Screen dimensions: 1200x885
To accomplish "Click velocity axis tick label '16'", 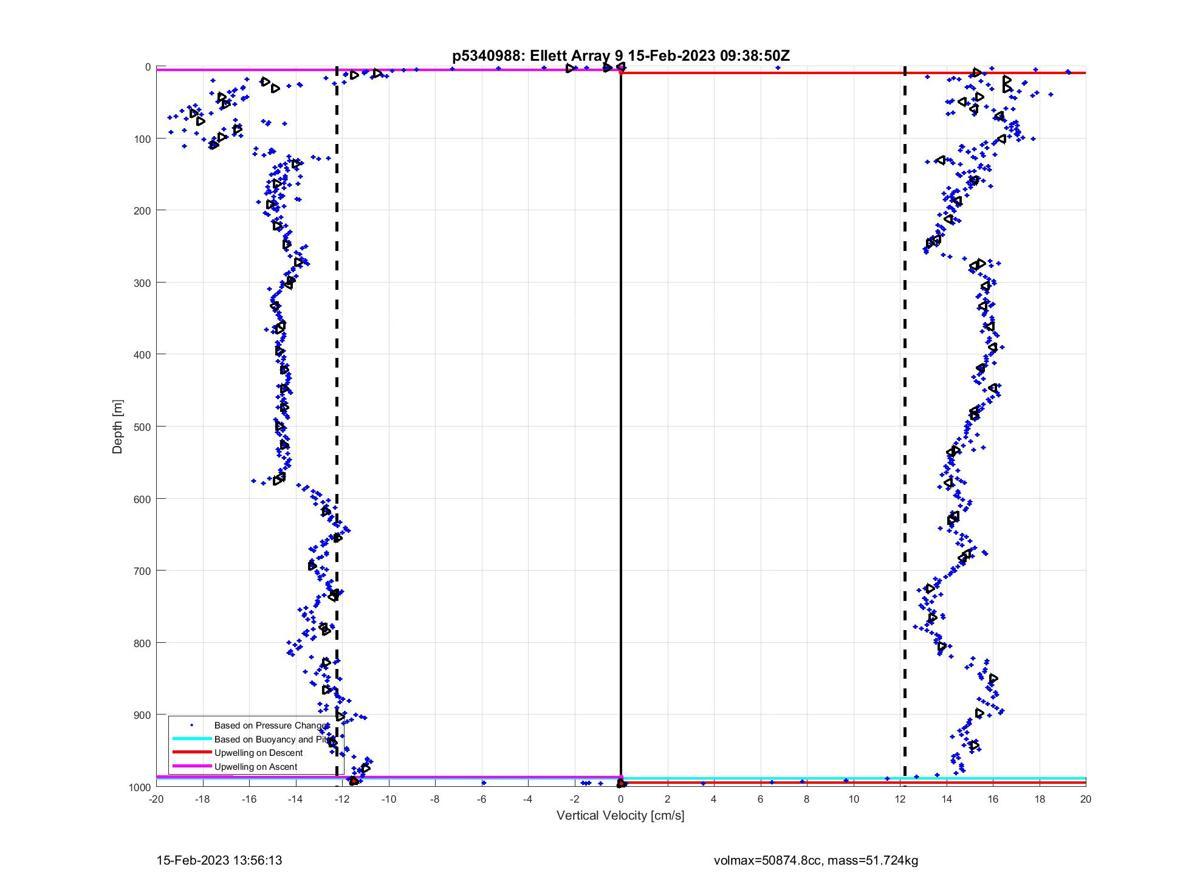I will coord(993,799).
